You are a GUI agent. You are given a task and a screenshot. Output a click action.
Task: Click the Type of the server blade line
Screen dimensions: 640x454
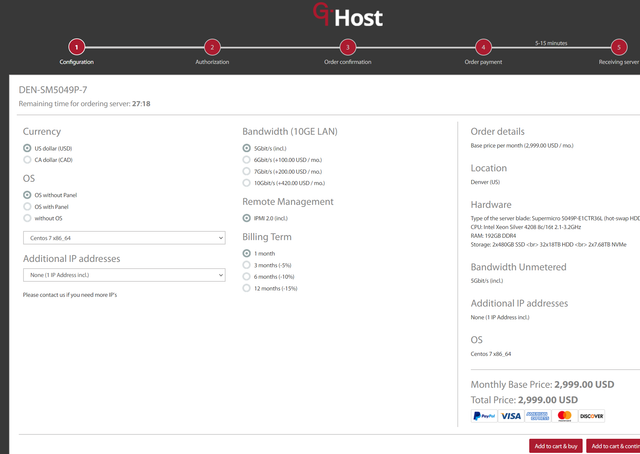click(x=555, y=218)
